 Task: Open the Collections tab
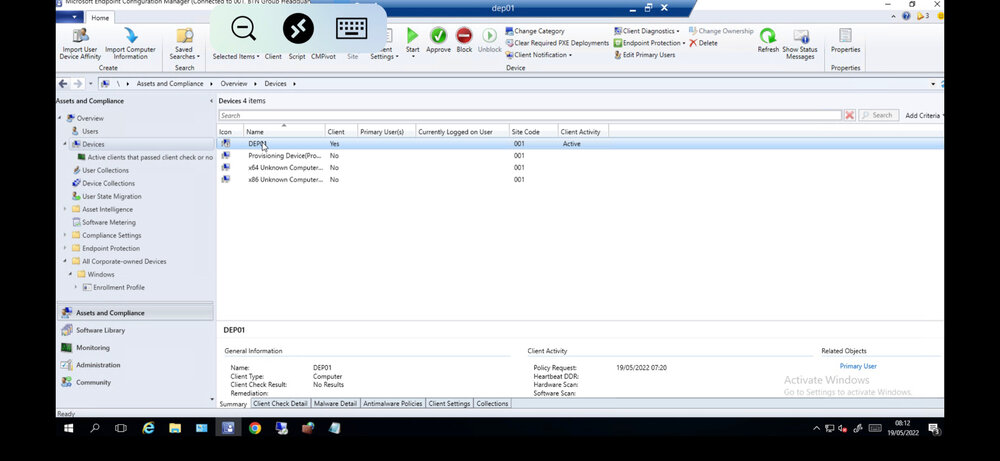492,404
